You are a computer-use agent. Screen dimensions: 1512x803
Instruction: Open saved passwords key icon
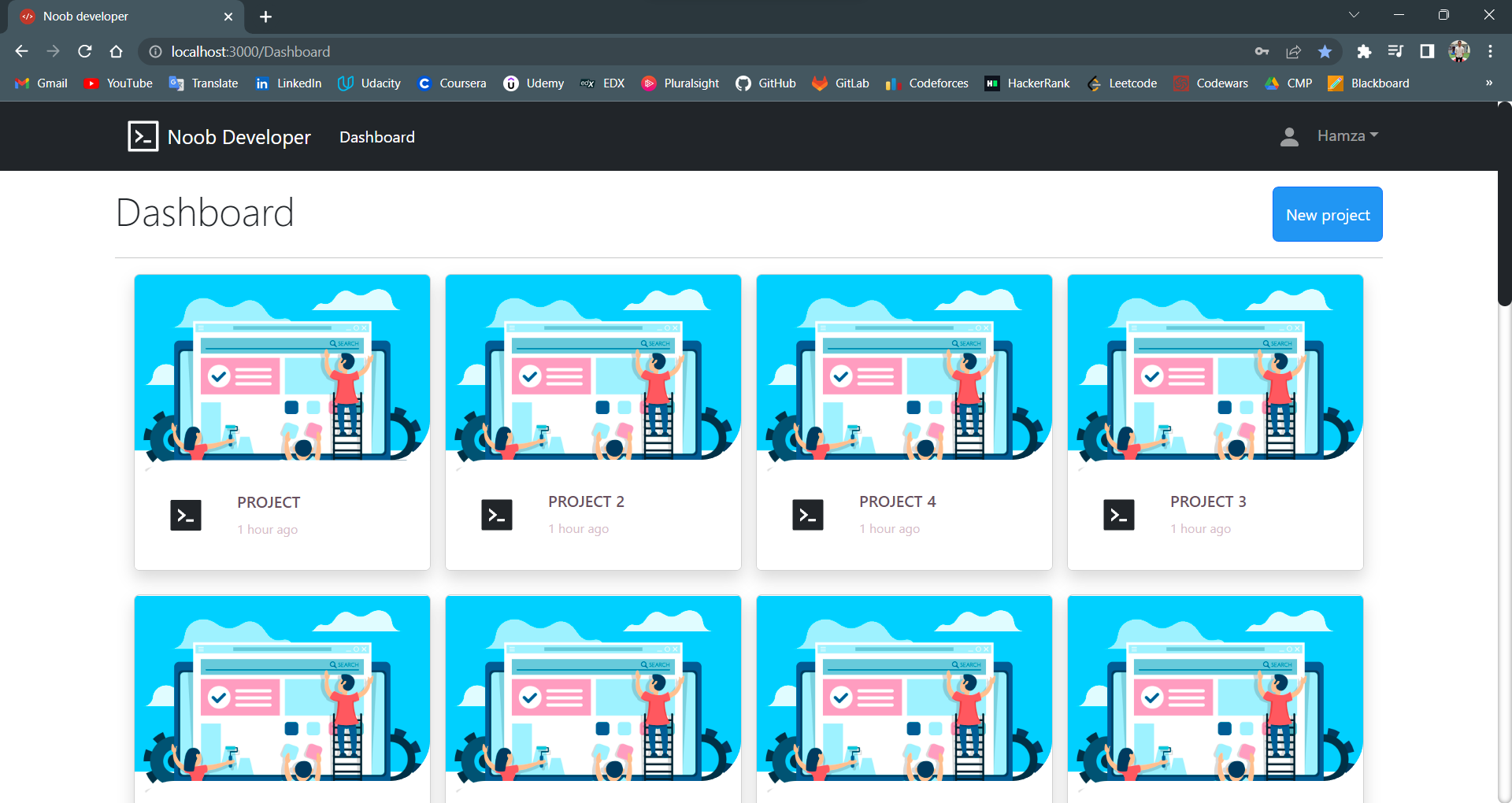point(1262,51)
